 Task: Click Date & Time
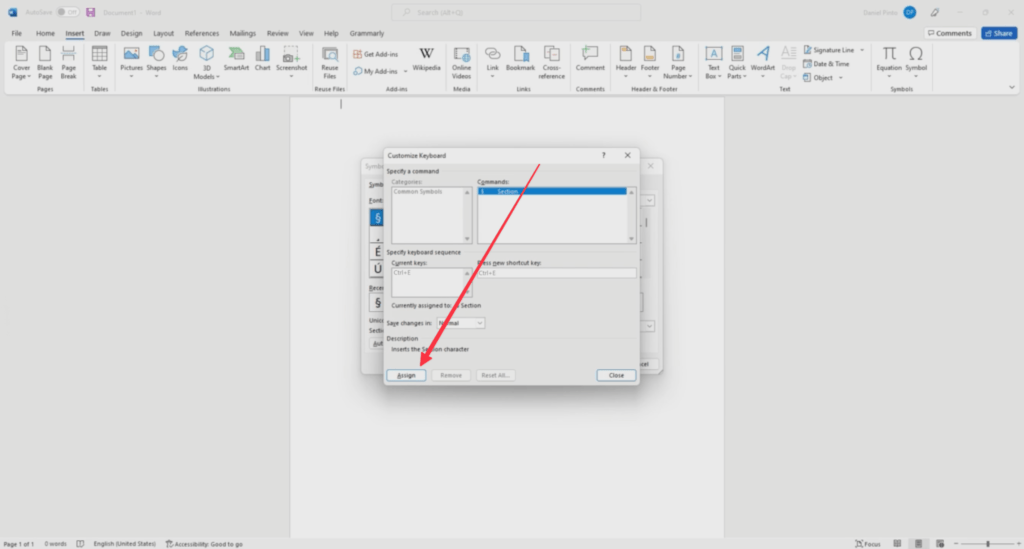pyautogui.click(x=826, y=64)
